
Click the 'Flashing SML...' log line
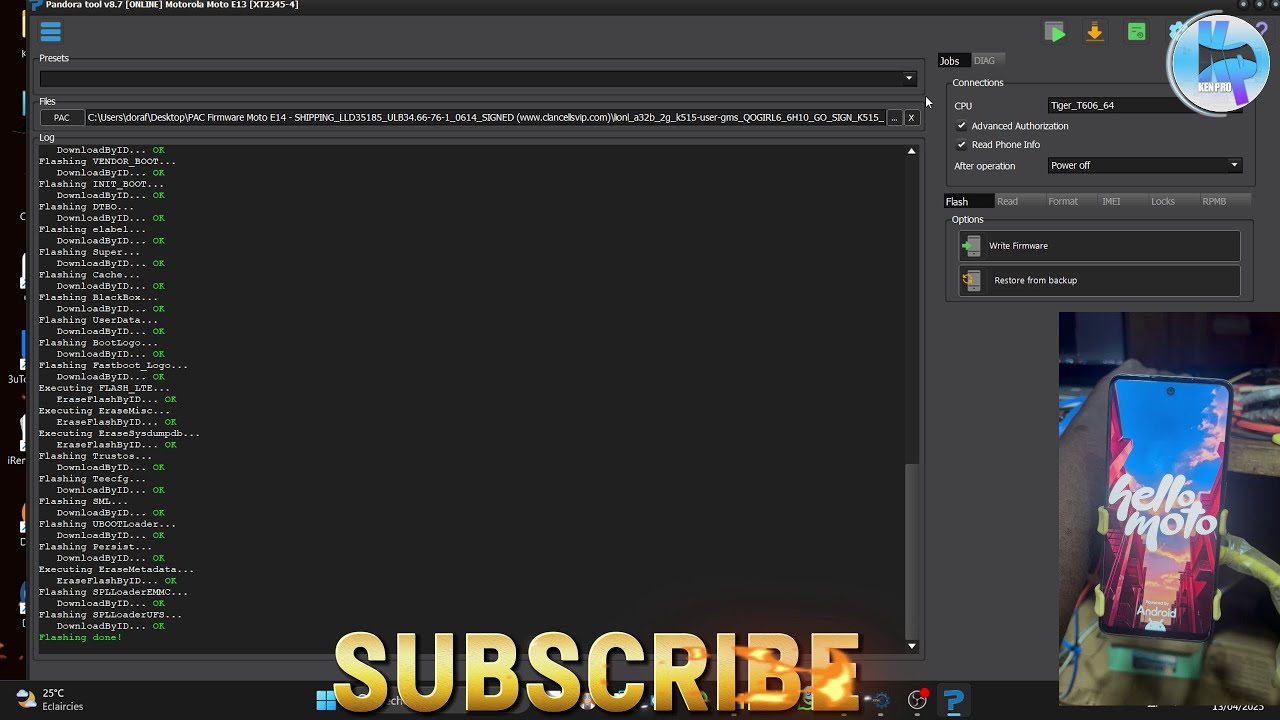83,502
